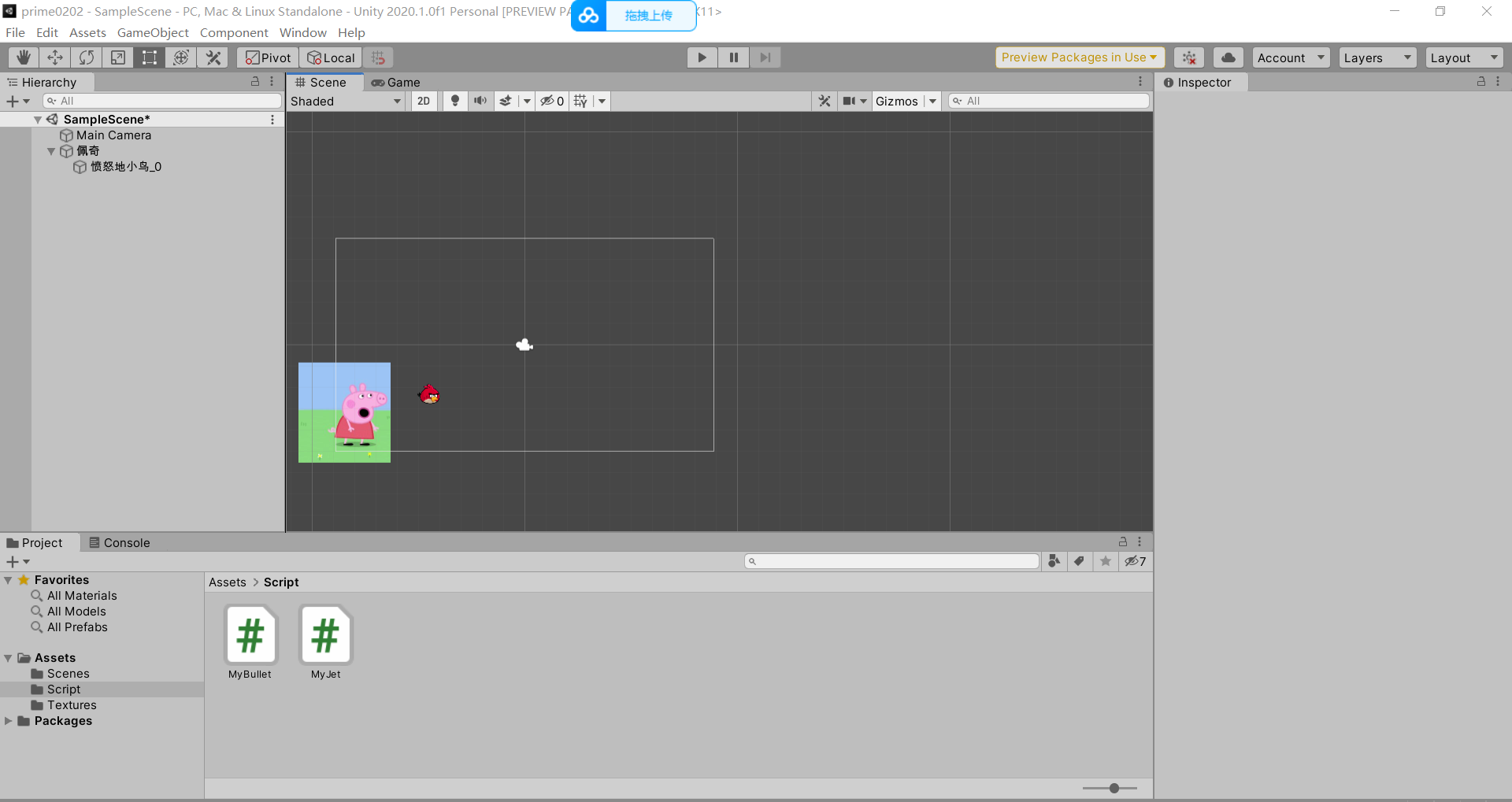Search assets by type icon
The image size is (1512, 802).
tap(1054, 561)
